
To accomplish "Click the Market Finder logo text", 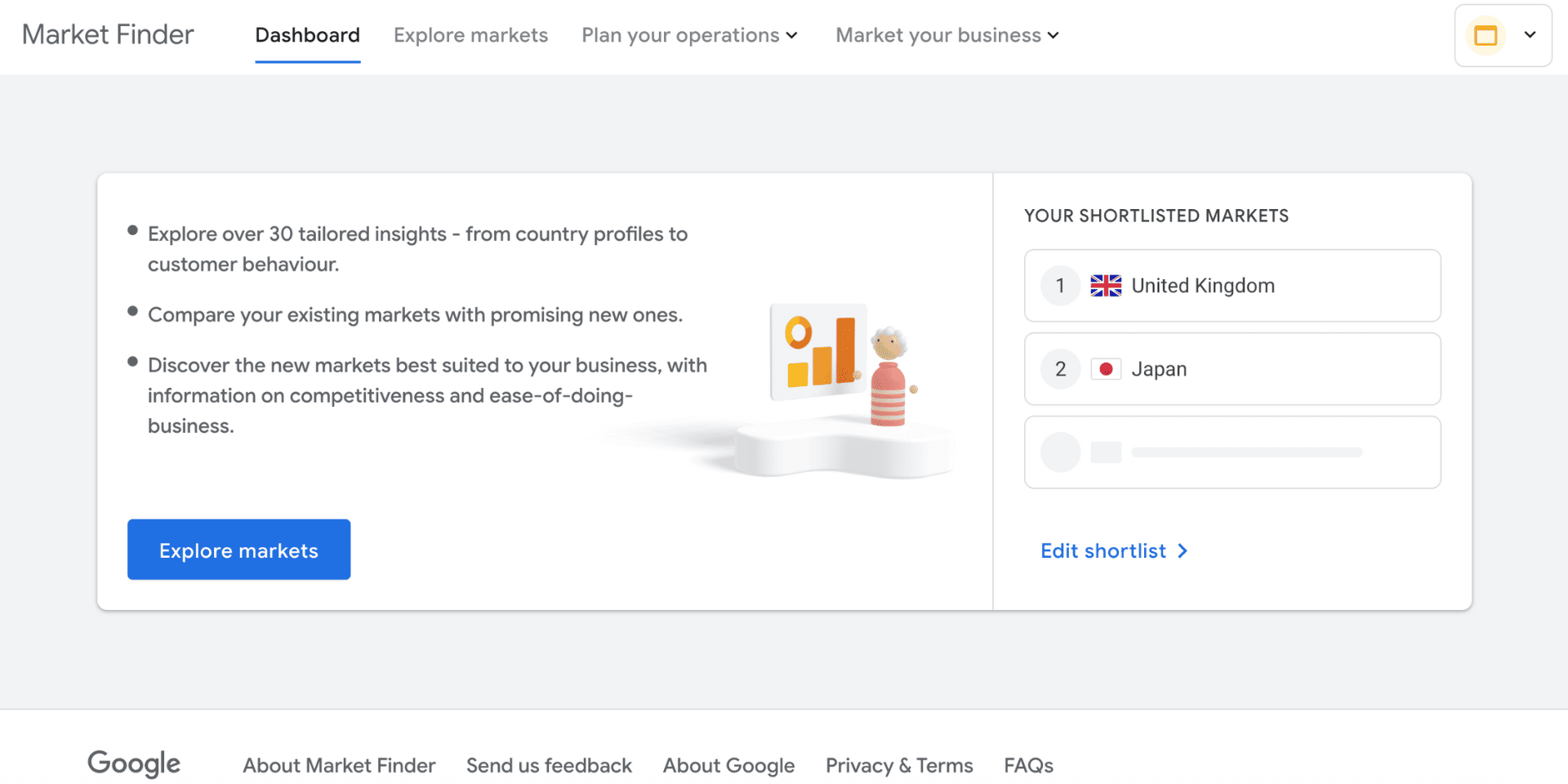I will tap(108, 35).
